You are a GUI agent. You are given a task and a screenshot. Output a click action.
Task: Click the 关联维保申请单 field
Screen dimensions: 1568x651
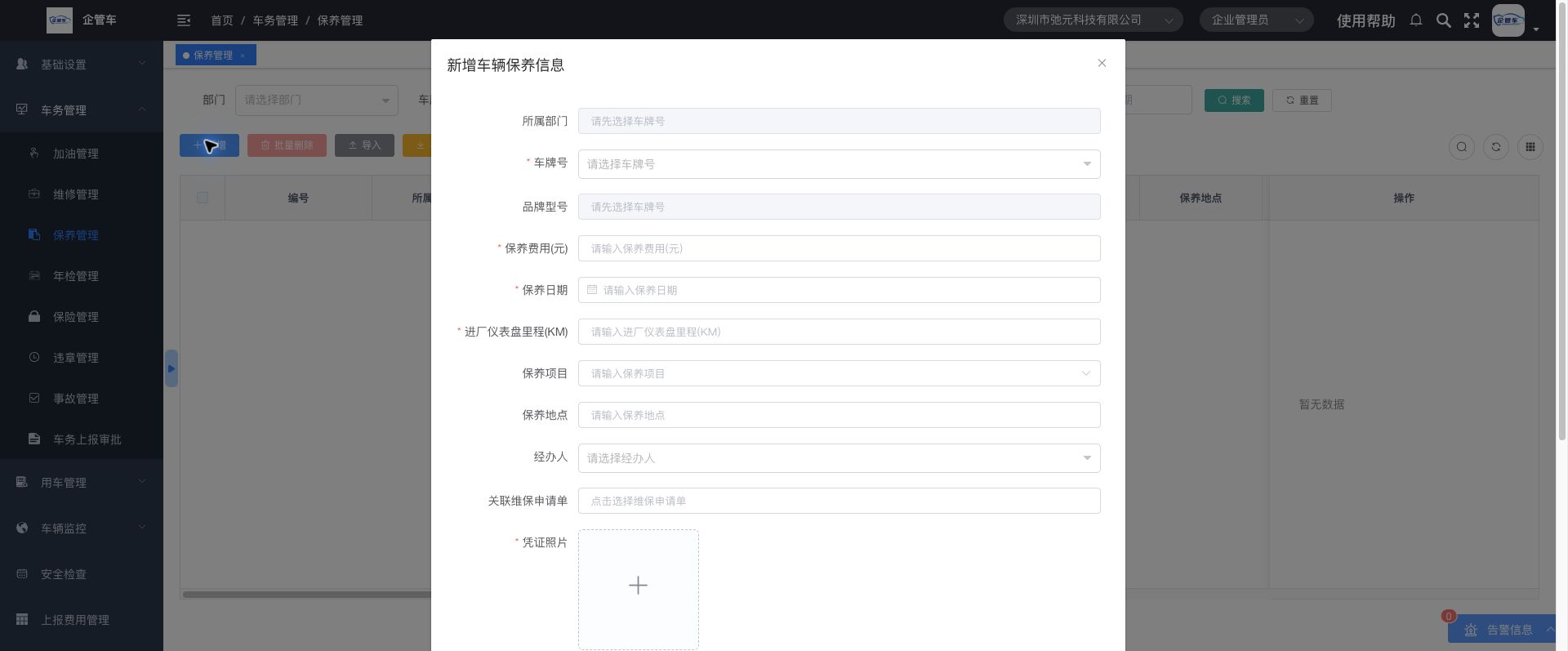click(839, 501)
